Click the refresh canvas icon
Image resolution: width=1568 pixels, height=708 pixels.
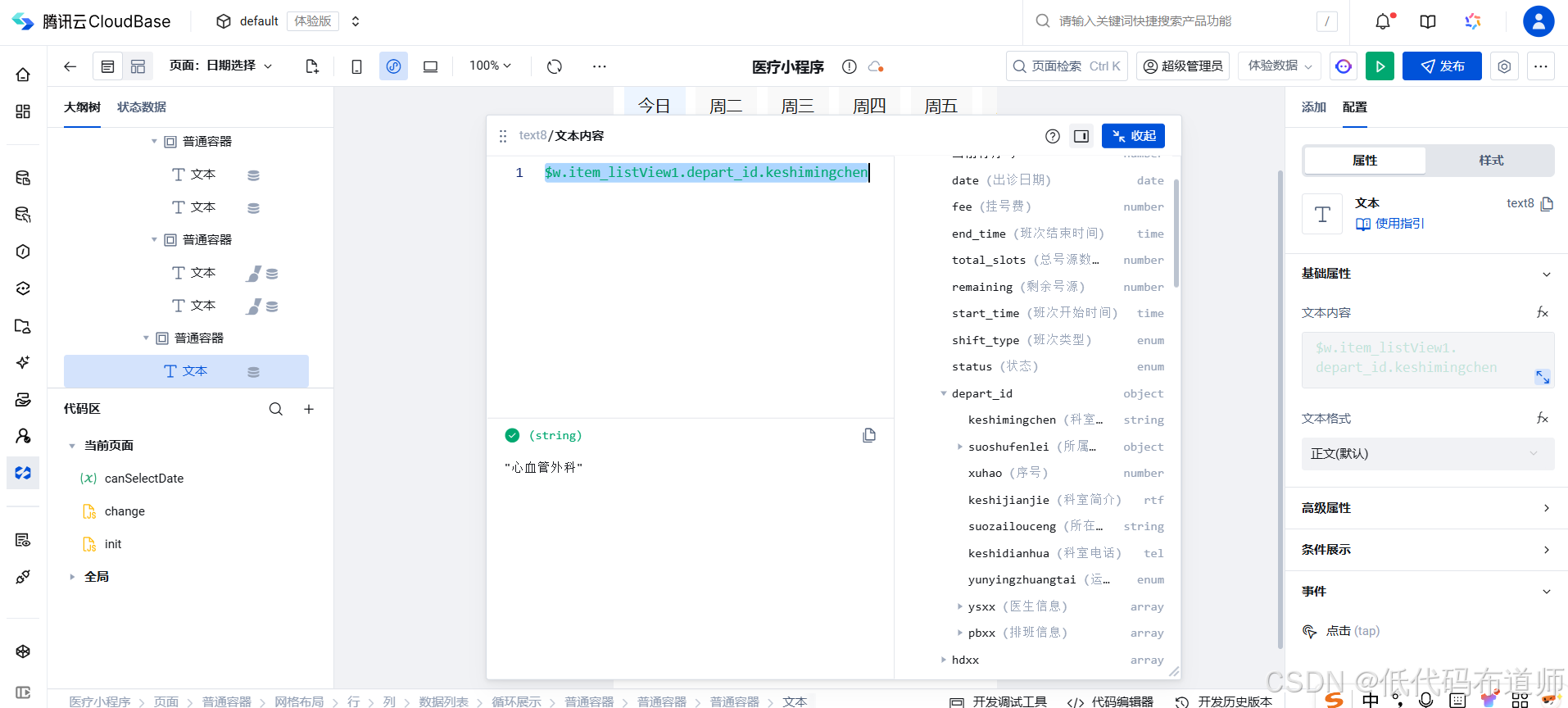click(x=555, y=66)
